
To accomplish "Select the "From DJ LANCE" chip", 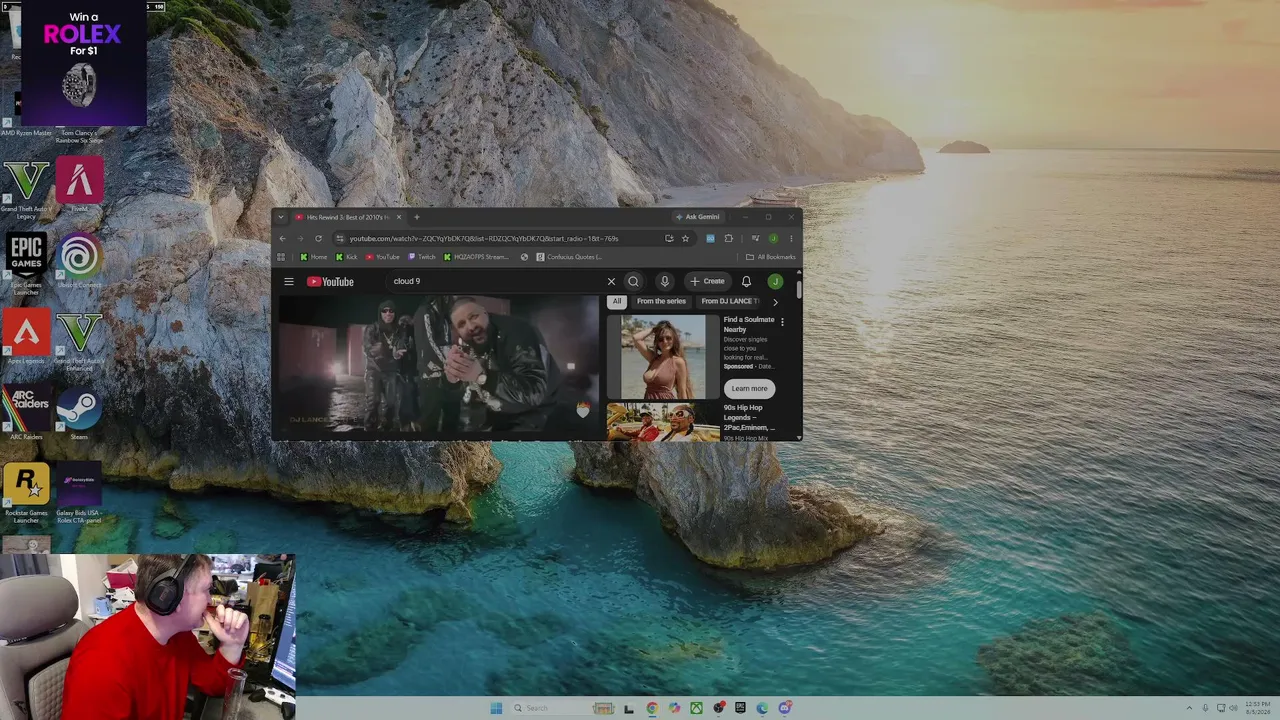I will pos(730,301).
